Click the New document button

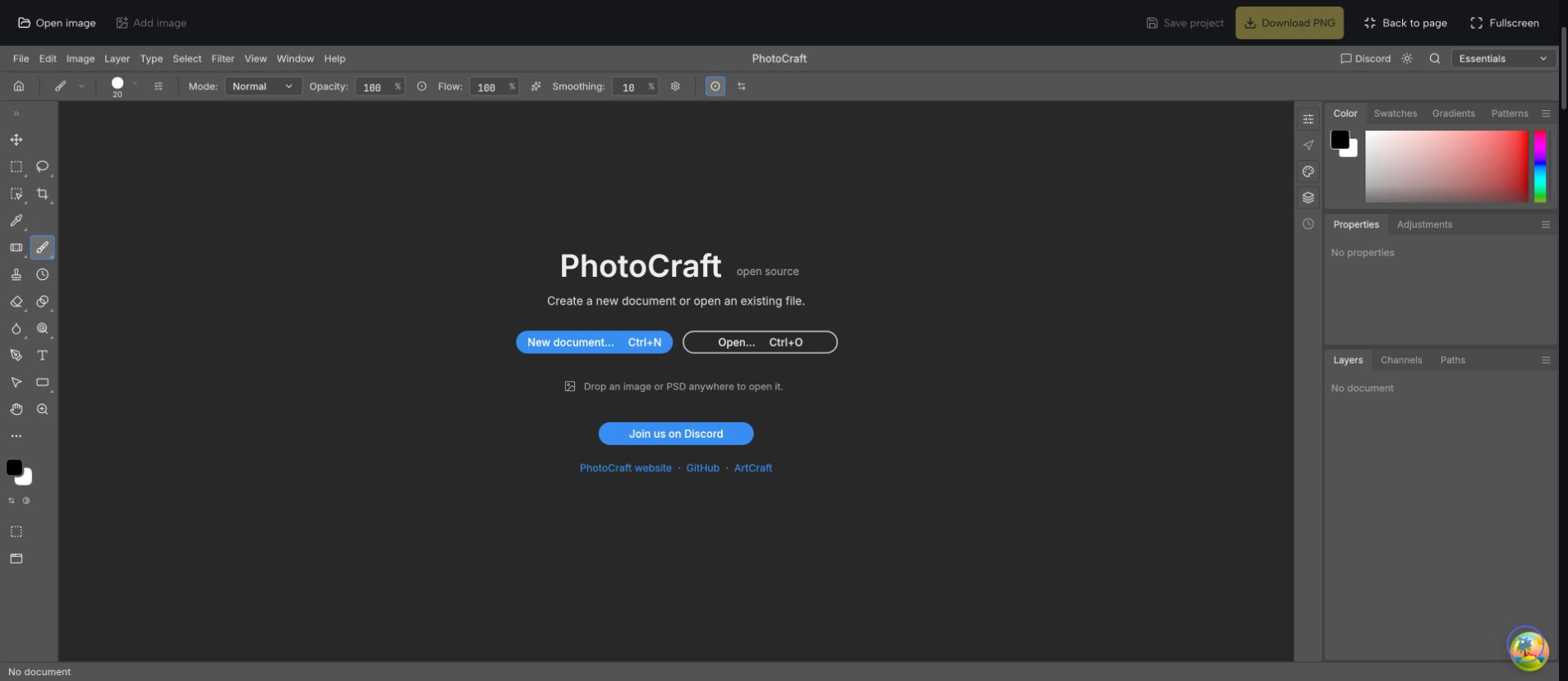pos(594,343)
